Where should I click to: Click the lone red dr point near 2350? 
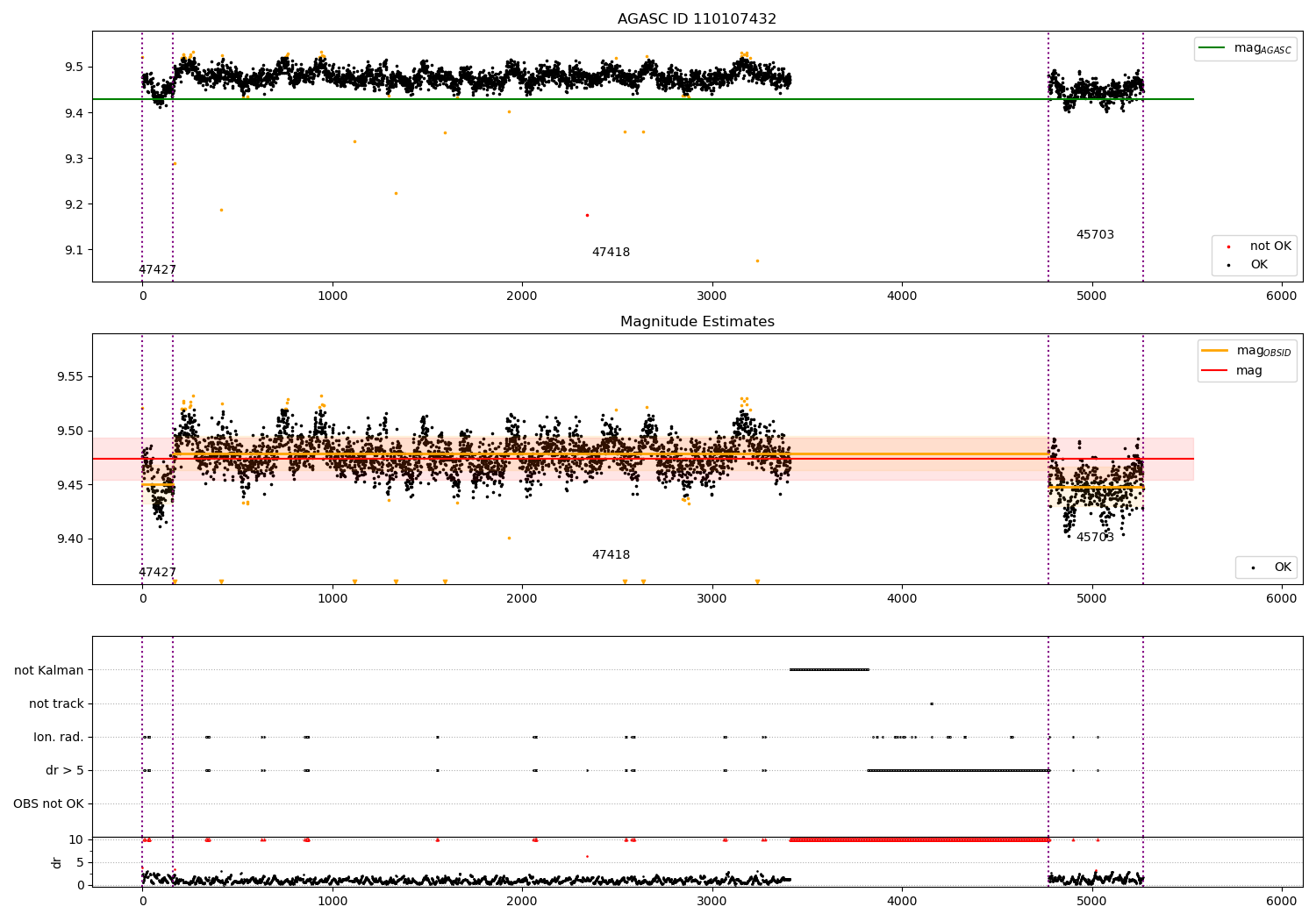coord(587,856)
